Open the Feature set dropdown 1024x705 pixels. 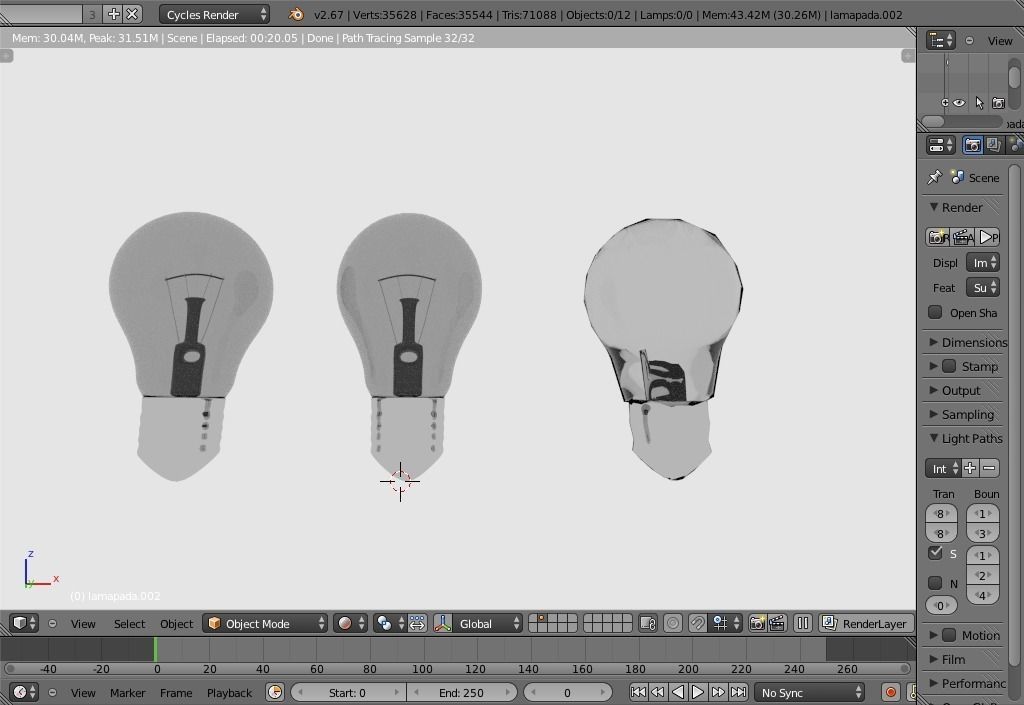(x=983, y=287)
